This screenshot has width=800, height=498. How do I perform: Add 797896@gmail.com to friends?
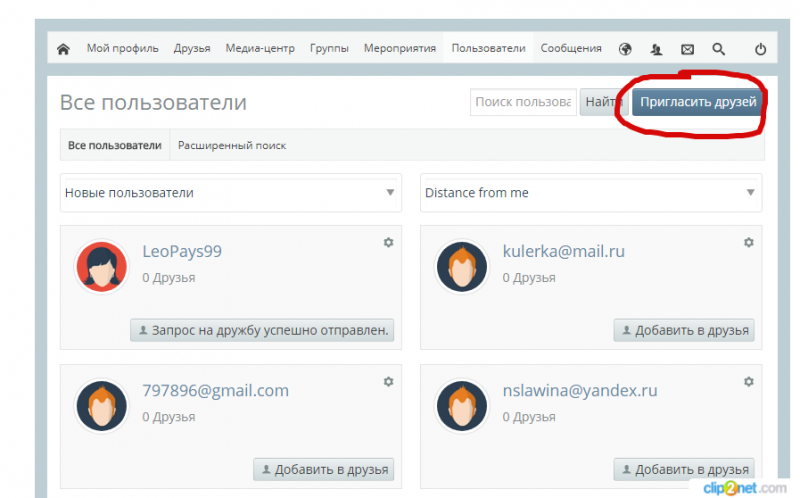tap(323, 469)
